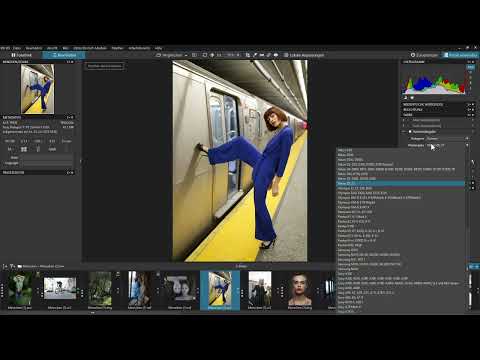Click the filmstrip filter funnel icon
Screen dimensions: 480x360
point(12,266)
